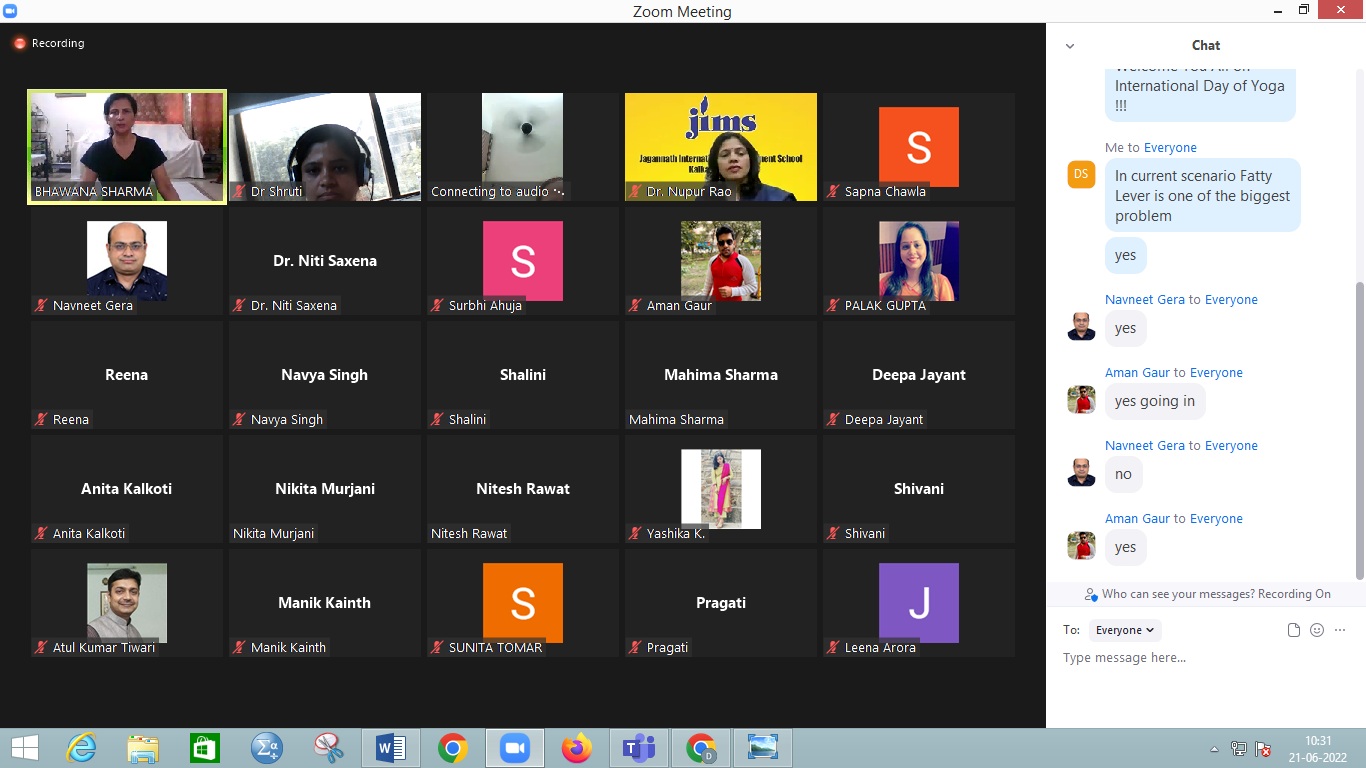Open the Snipping Tool taskbar icon
Image resolution: width=1366 pixels, height=768 pixels.
click(x=328, y=748)
